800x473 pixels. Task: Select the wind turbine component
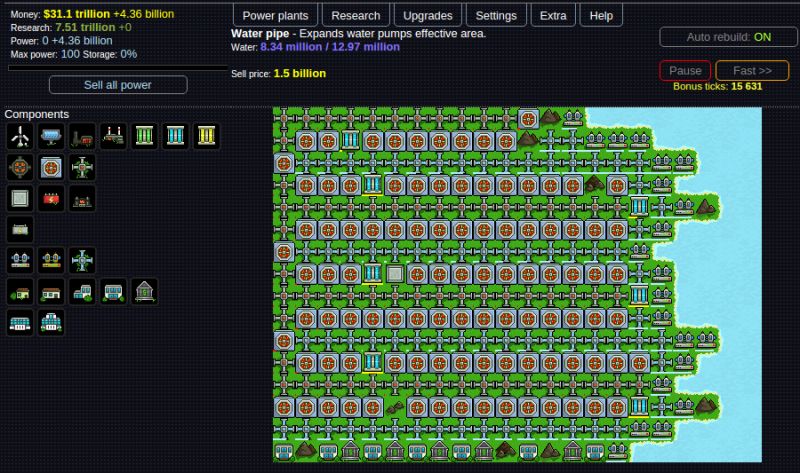coord(20,136)
